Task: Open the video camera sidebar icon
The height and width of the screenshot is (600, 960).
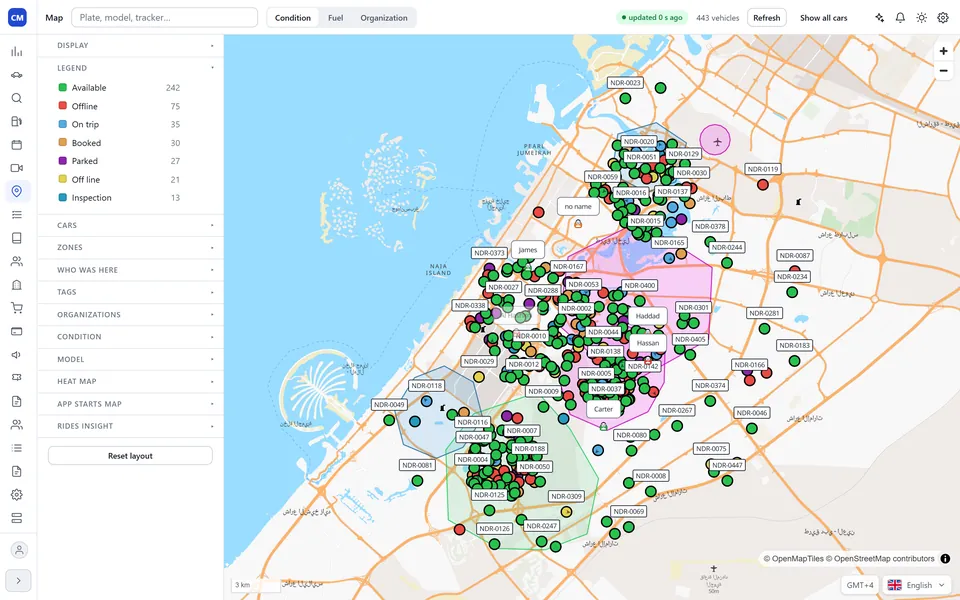Action: click(x=17, y=168)
